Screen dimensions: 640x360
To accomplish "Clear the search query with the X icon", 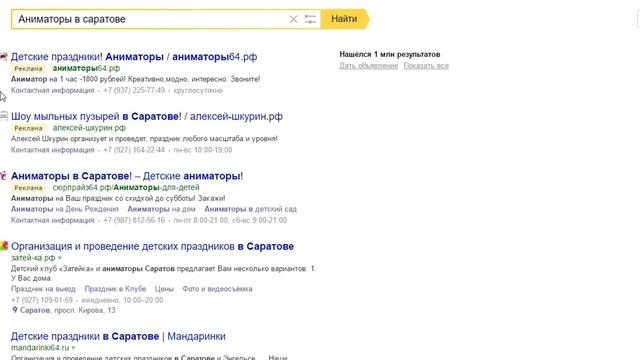I will [x=293, y=19].
